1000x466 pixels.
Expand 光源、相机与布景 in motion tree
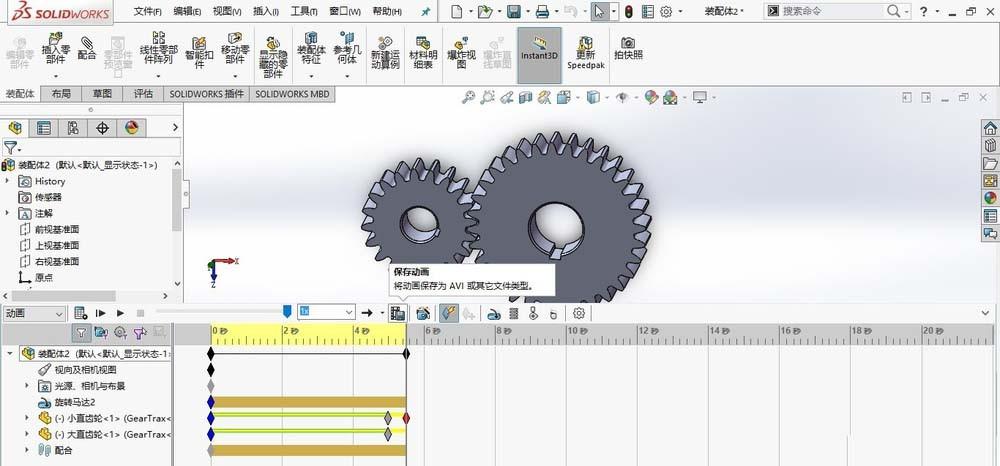click(x=27, y=386)
